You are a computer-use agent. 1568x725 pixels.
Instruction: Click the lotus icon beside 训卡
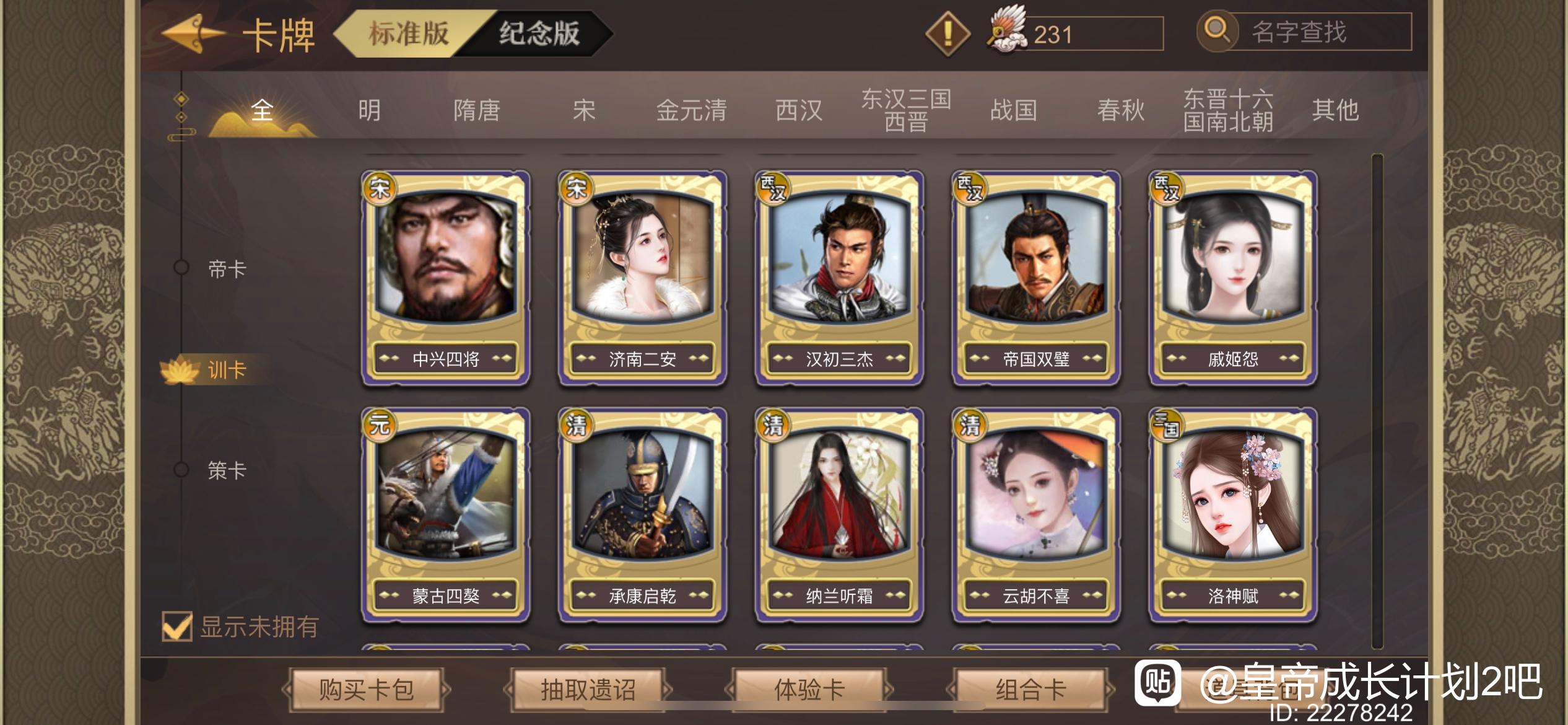[180, 370]
